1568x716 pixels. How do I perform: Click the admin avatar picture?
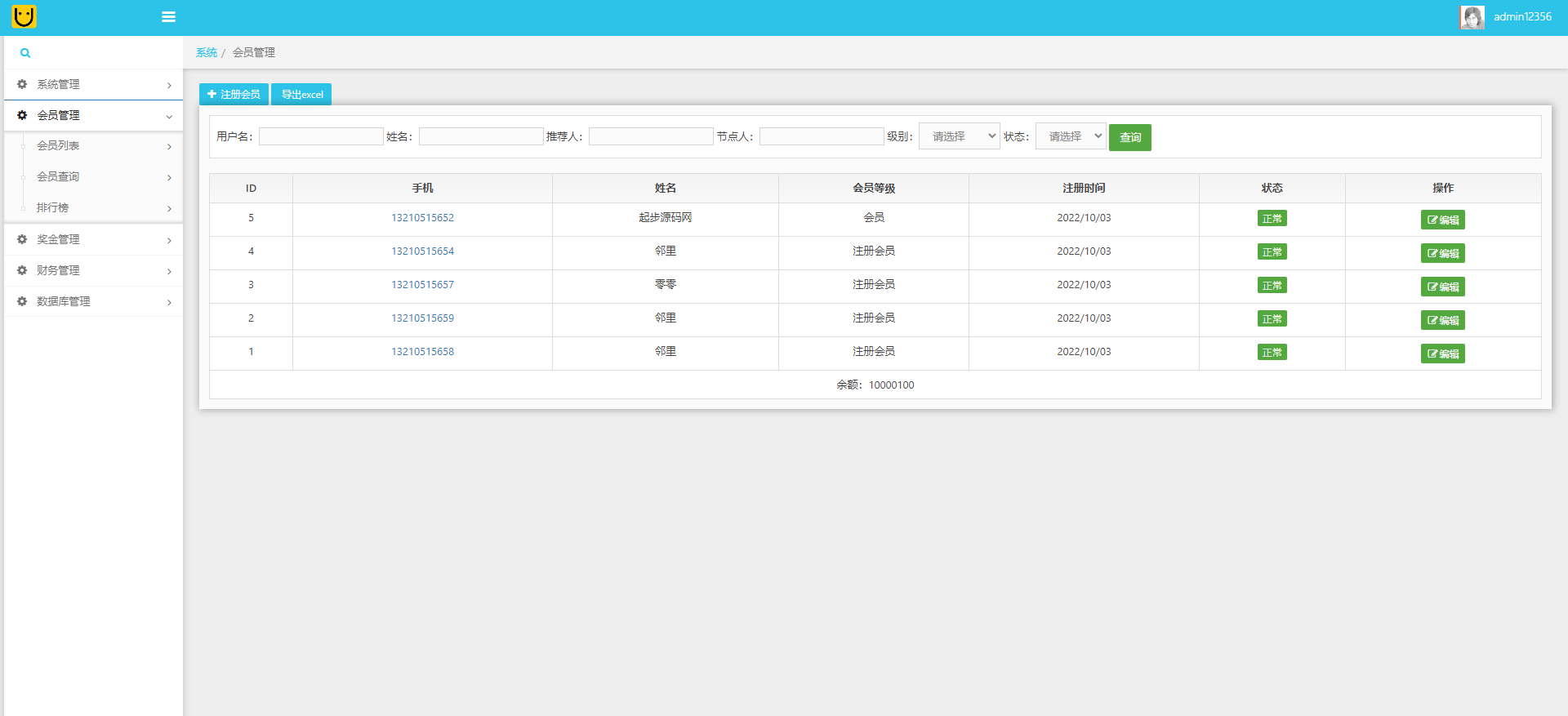[1472, 17]
